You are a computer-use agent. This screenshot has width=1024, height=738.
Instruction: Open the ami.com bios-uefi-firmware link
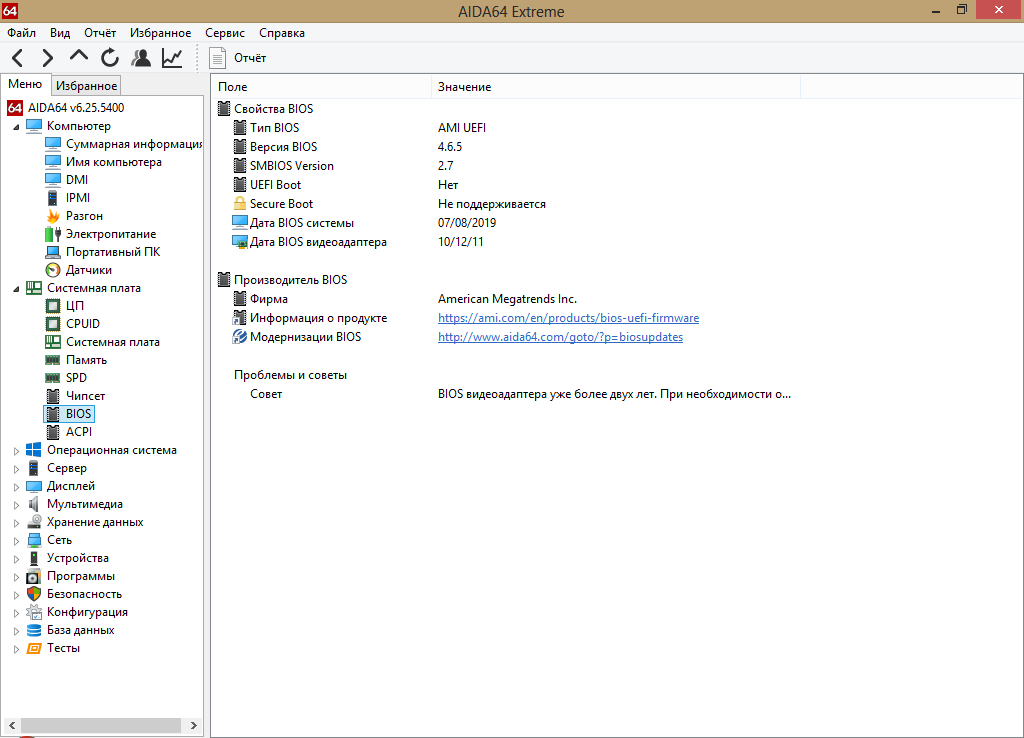(568, 318)
